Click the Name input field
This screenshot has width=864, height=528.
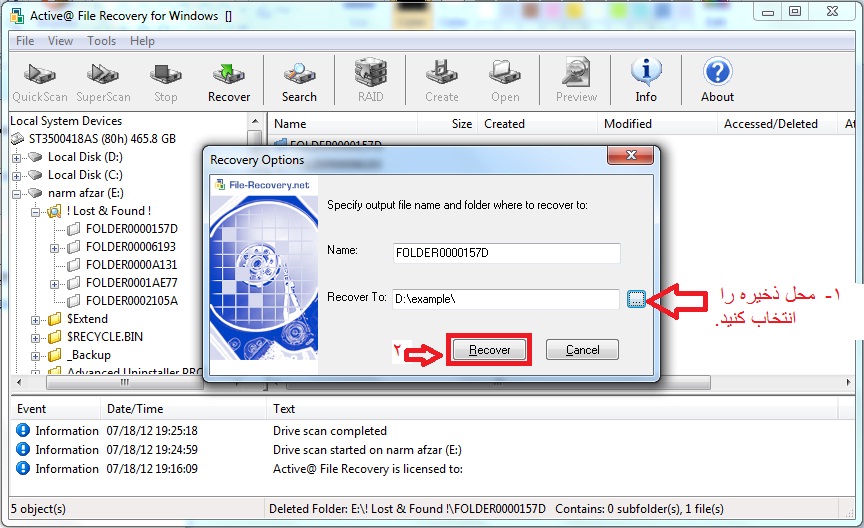[506, 253]
